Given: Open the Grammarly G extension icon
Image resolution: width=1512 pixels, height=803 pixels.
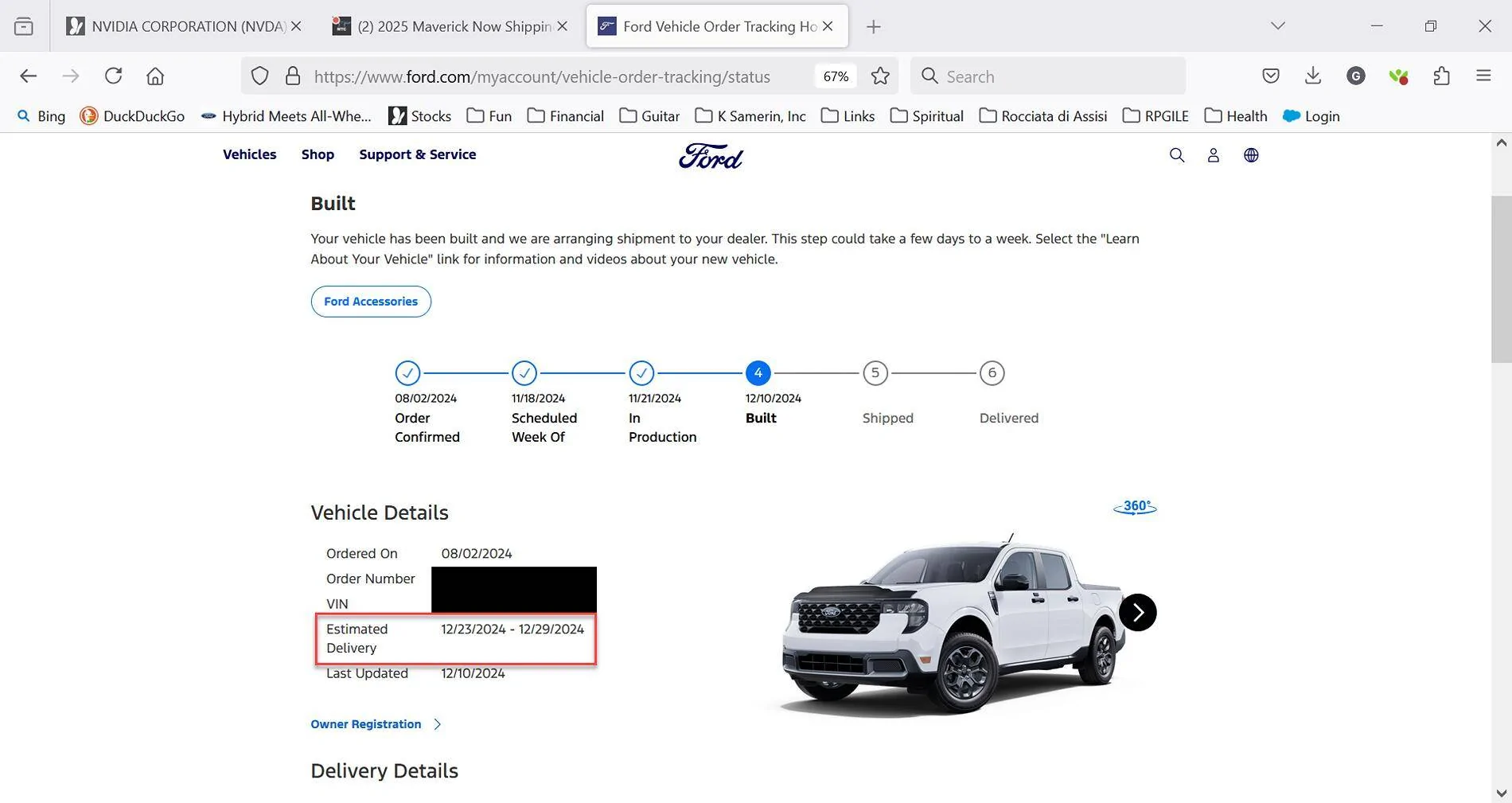Looking at the screenshot, I should point(1356,76).
